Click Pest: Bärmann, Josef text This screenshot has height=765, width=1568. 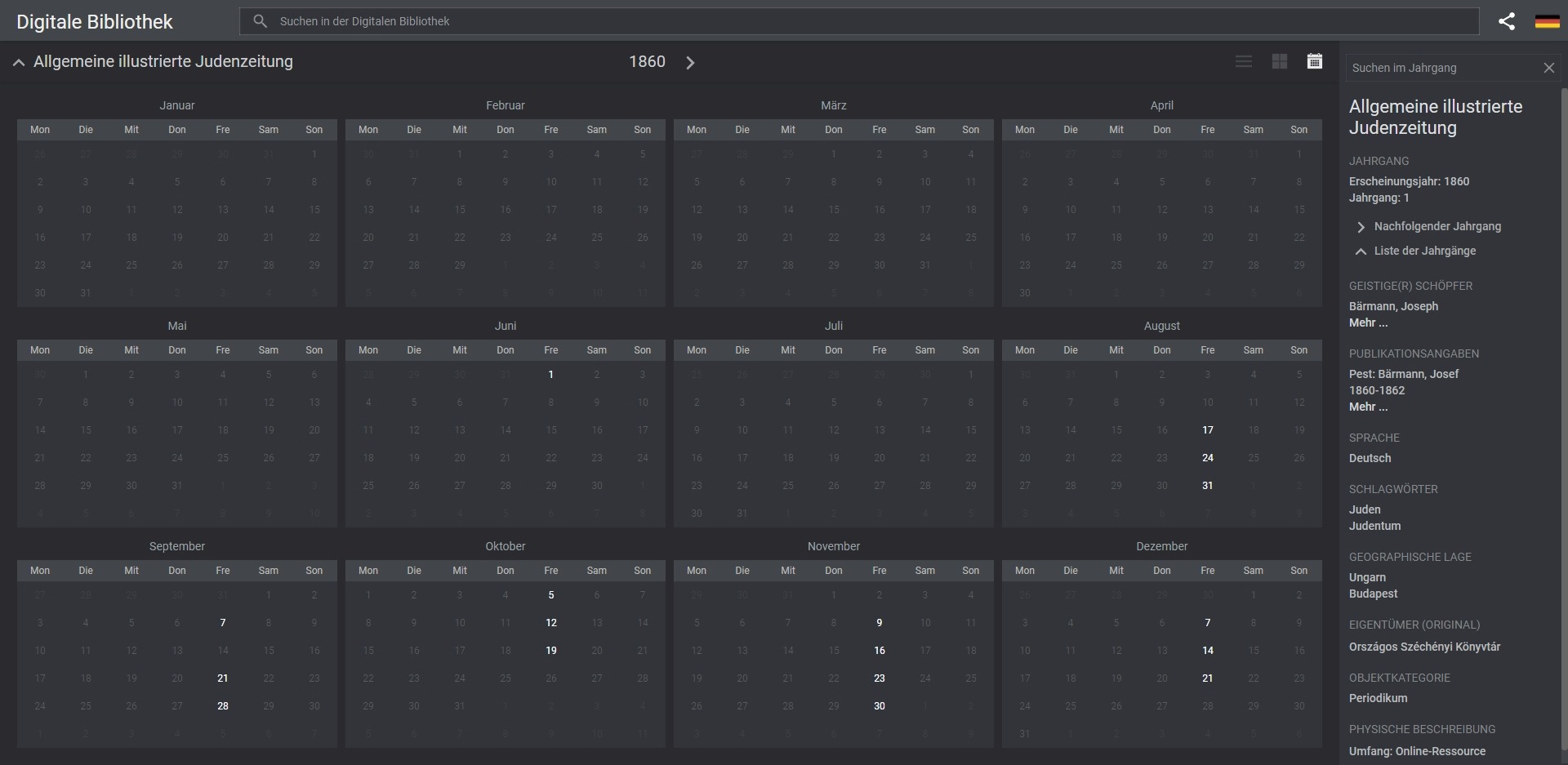[x=1403, y=374]
